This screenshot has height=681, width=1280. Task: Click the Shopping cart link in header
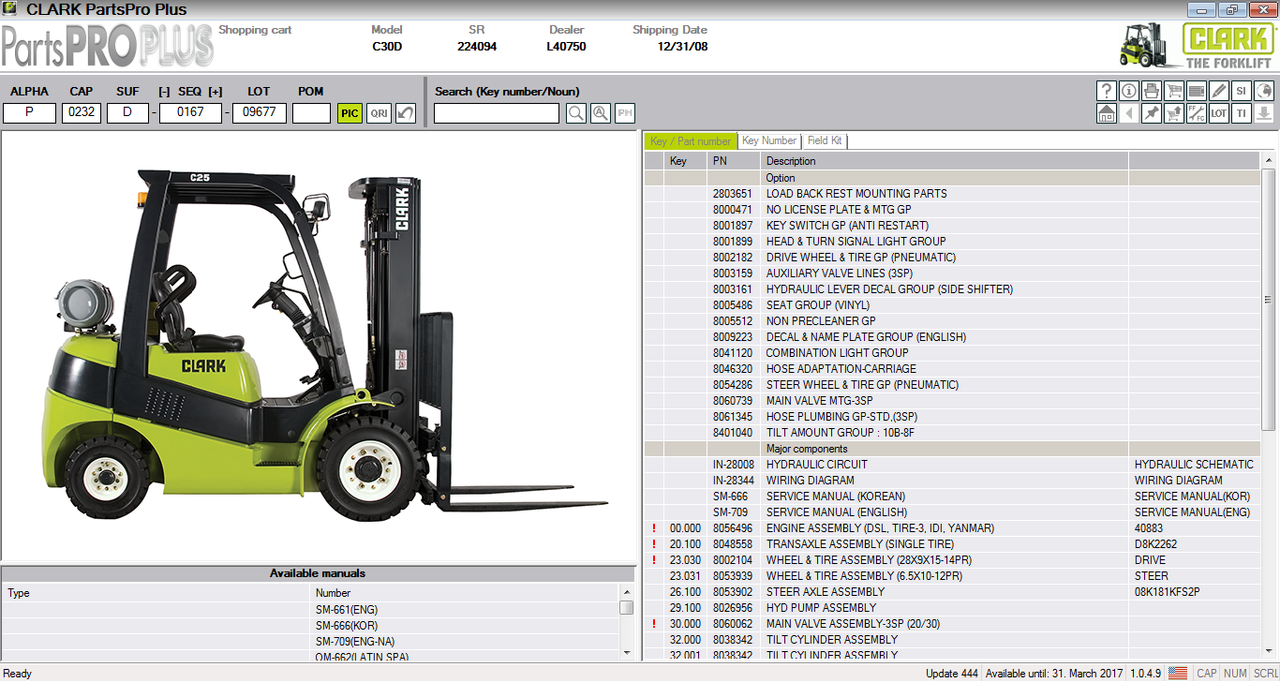(x=255, y=30)
